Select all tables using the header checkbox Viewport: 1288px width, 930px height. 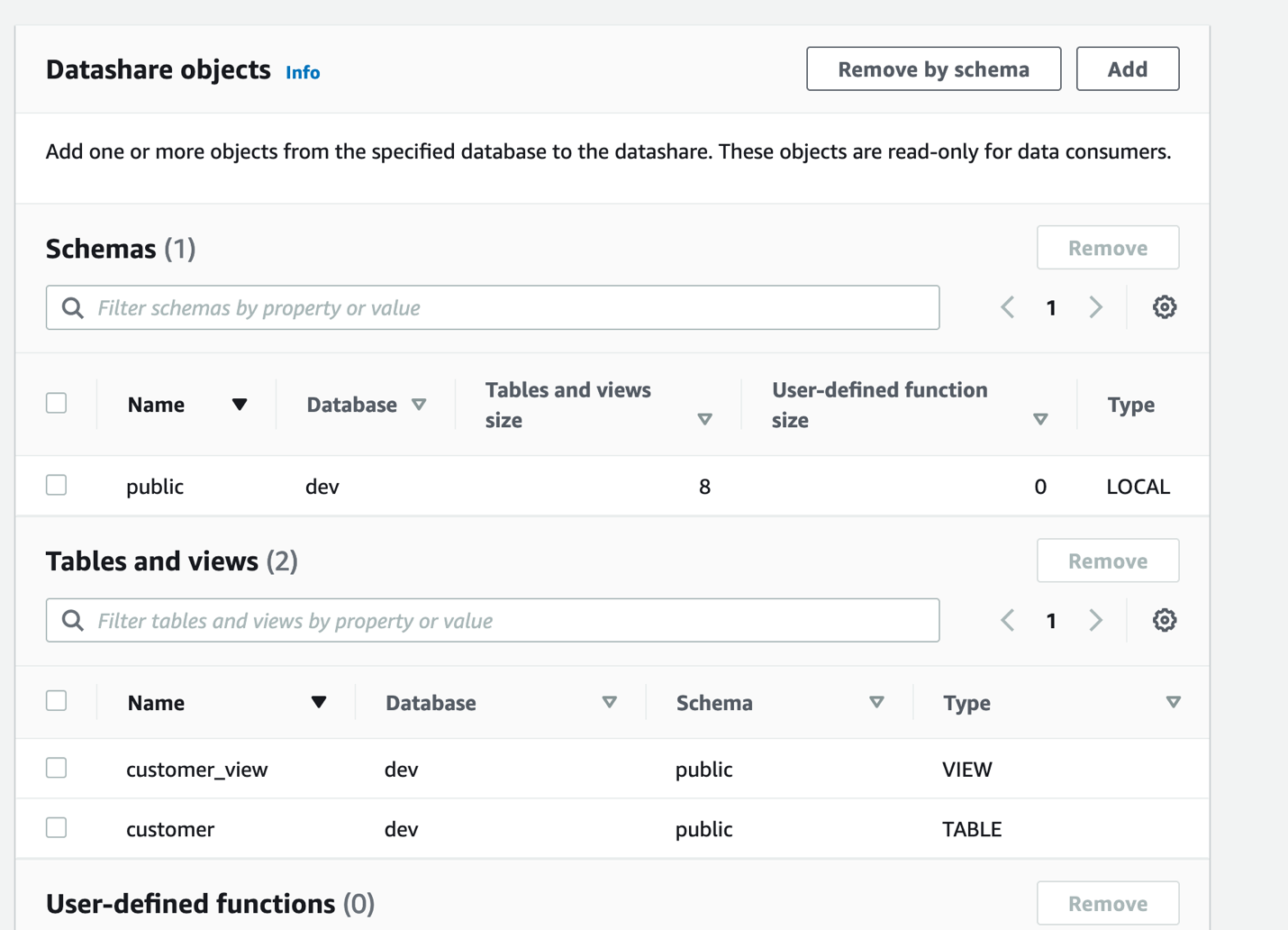56,700
